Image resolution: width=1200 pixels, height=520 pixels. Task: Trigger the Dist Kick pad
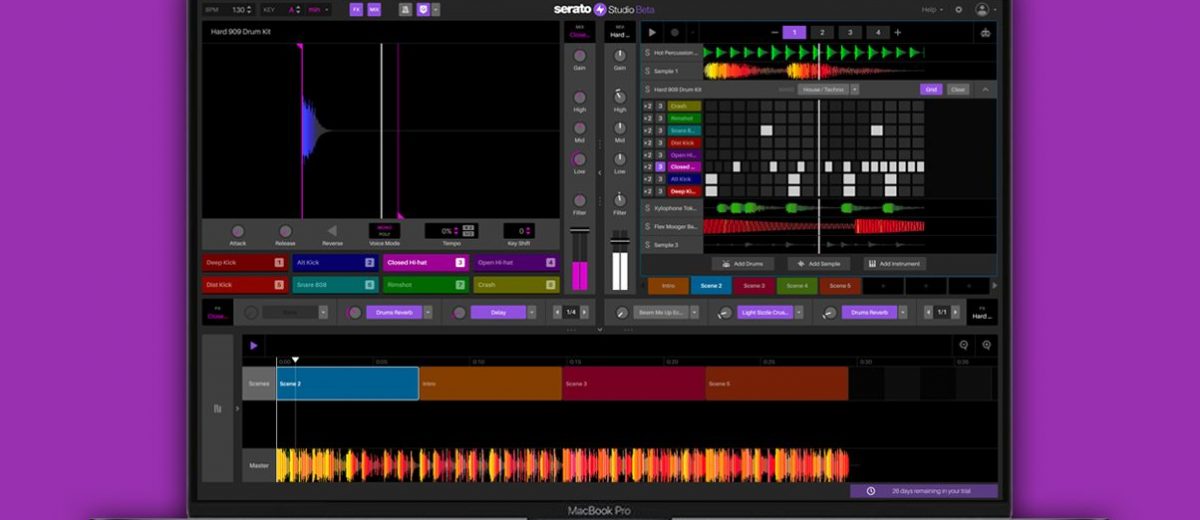tap(245, 285)
